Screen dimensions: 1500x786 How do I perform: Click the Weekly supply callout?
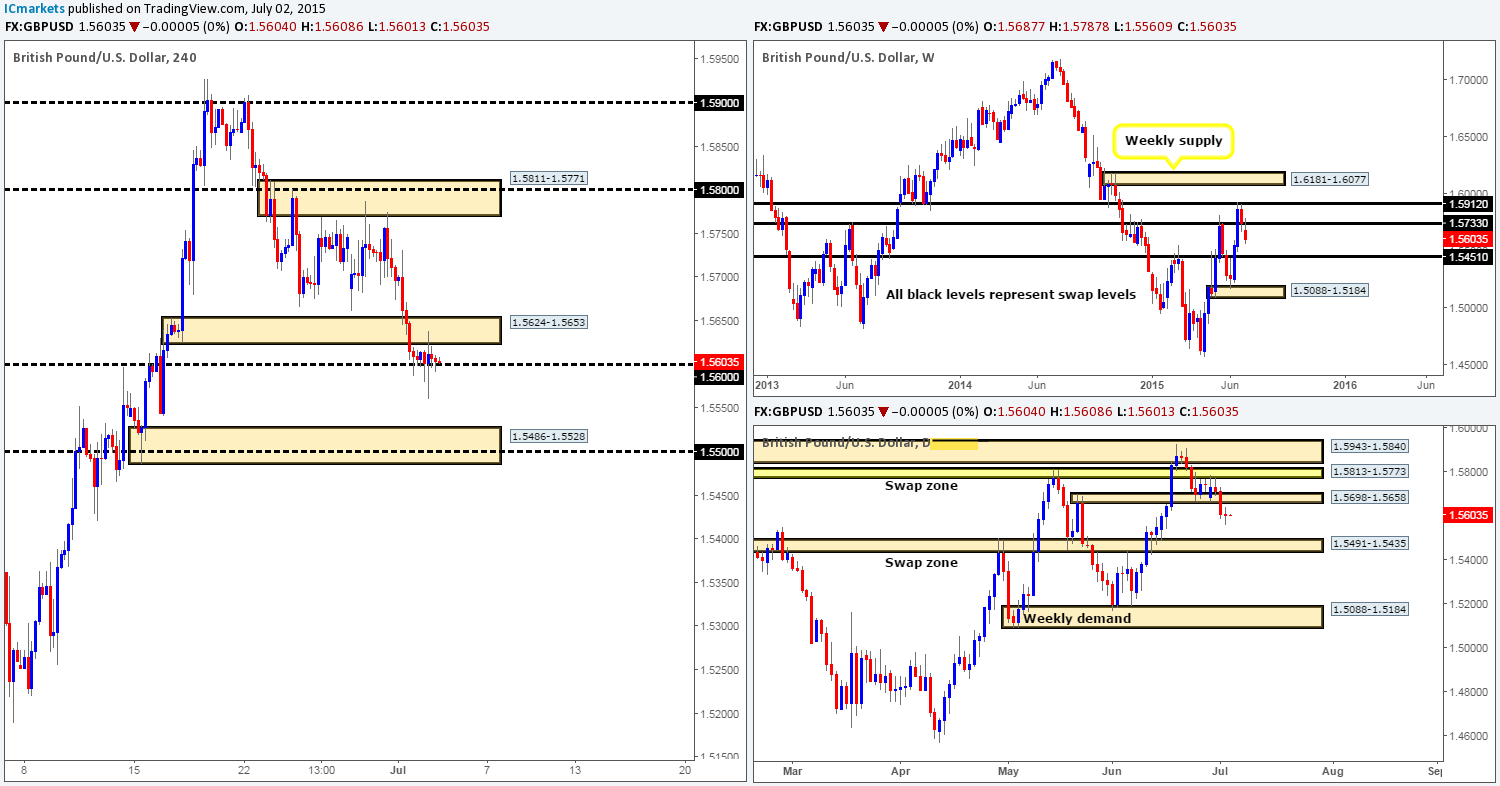coord(1173,141)
